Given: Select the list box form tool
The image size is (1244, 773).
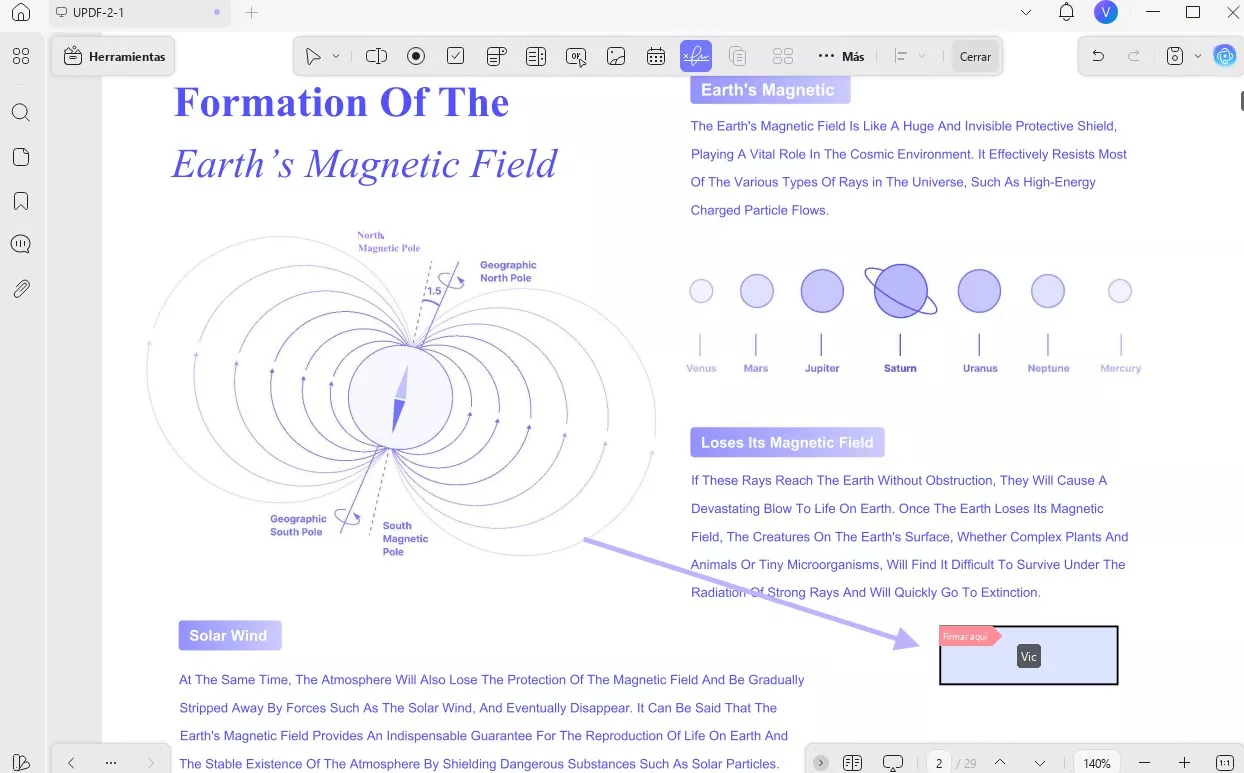Looking at the screenshot, I should [x=536, y=57].
